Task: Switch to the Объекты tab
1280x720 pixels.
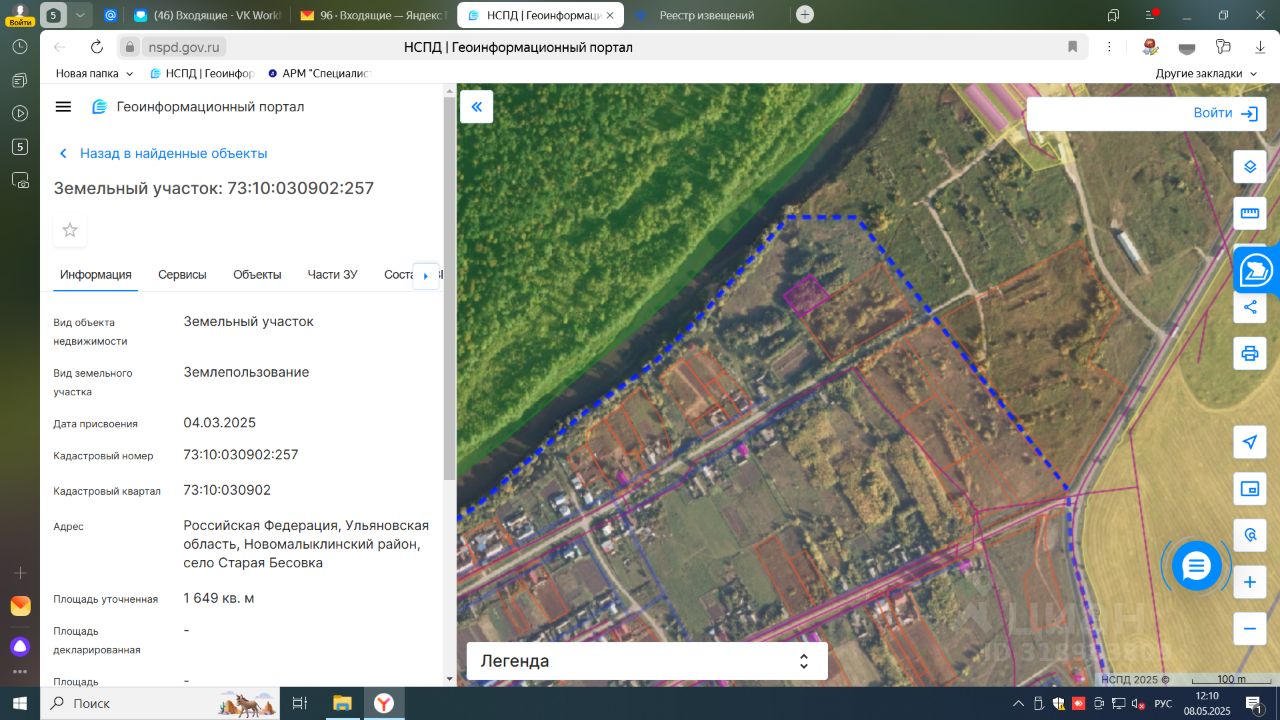Action: tap(257, 275)
